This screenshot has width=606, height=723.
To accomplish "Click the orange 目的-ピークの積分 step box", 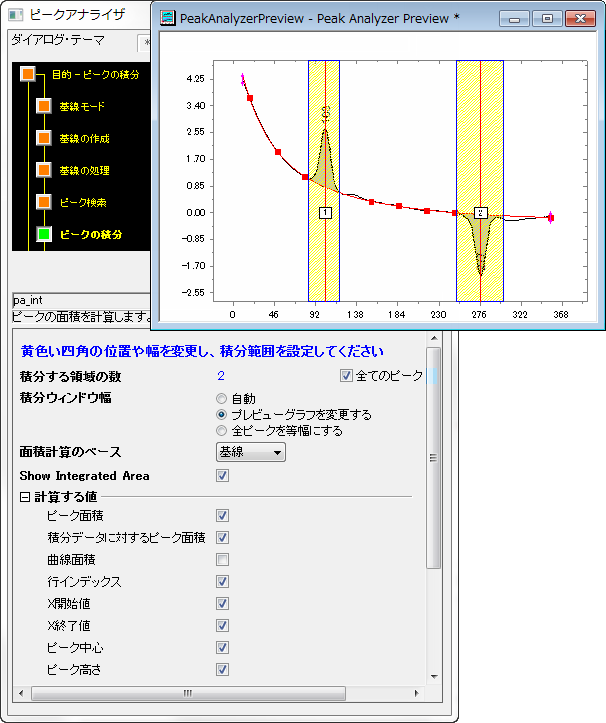I will (28, 74).
